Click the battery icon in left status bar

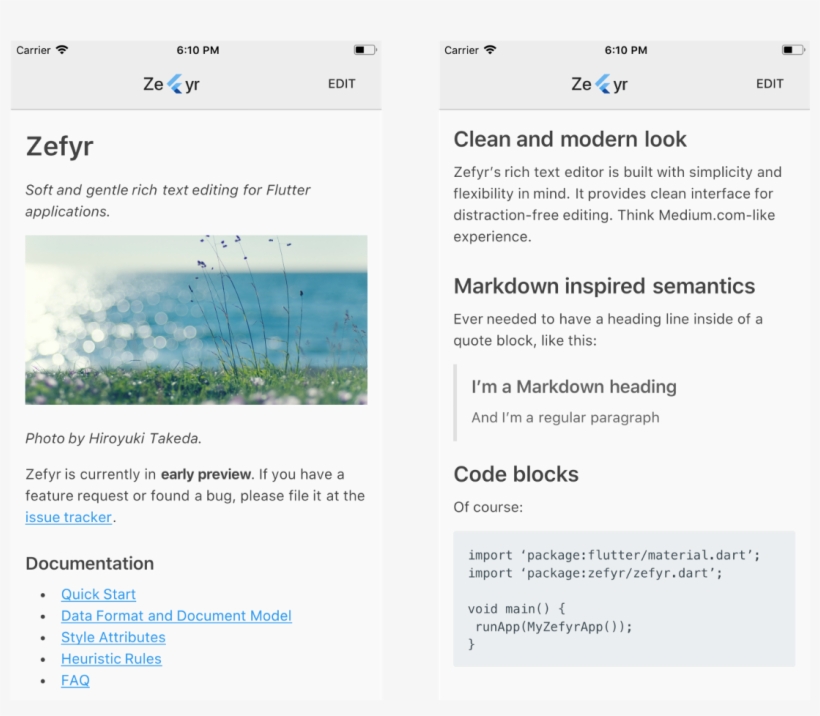click(x=365, y=50)
